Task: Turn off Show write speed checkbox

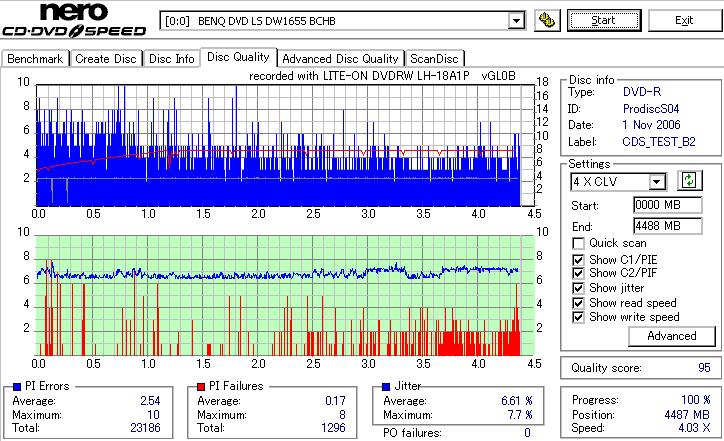Action: [578, 317]
